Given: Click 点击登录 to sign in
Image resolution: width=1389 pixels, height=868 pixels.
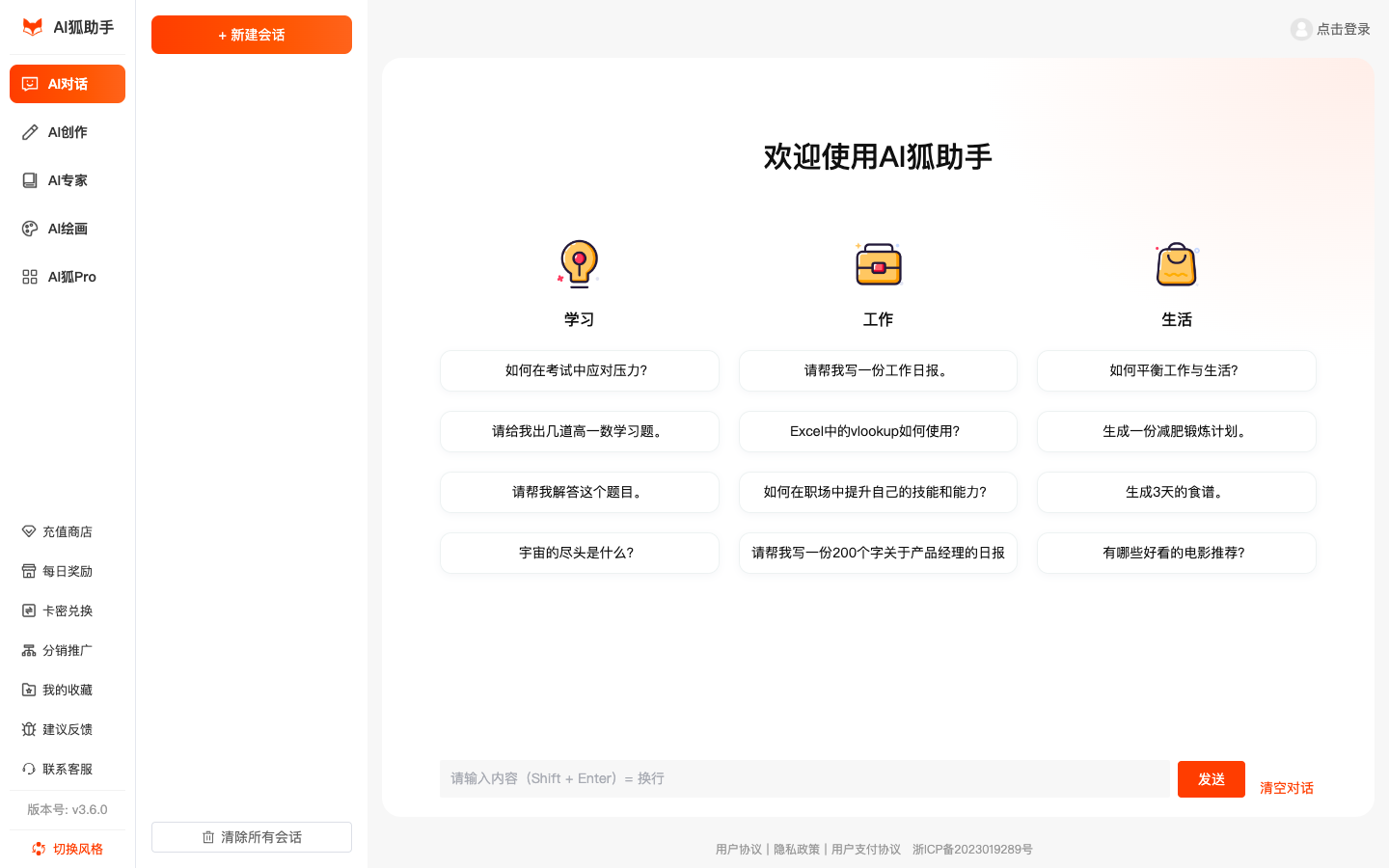Looking at the screenshot, I should pos(1344,29).
